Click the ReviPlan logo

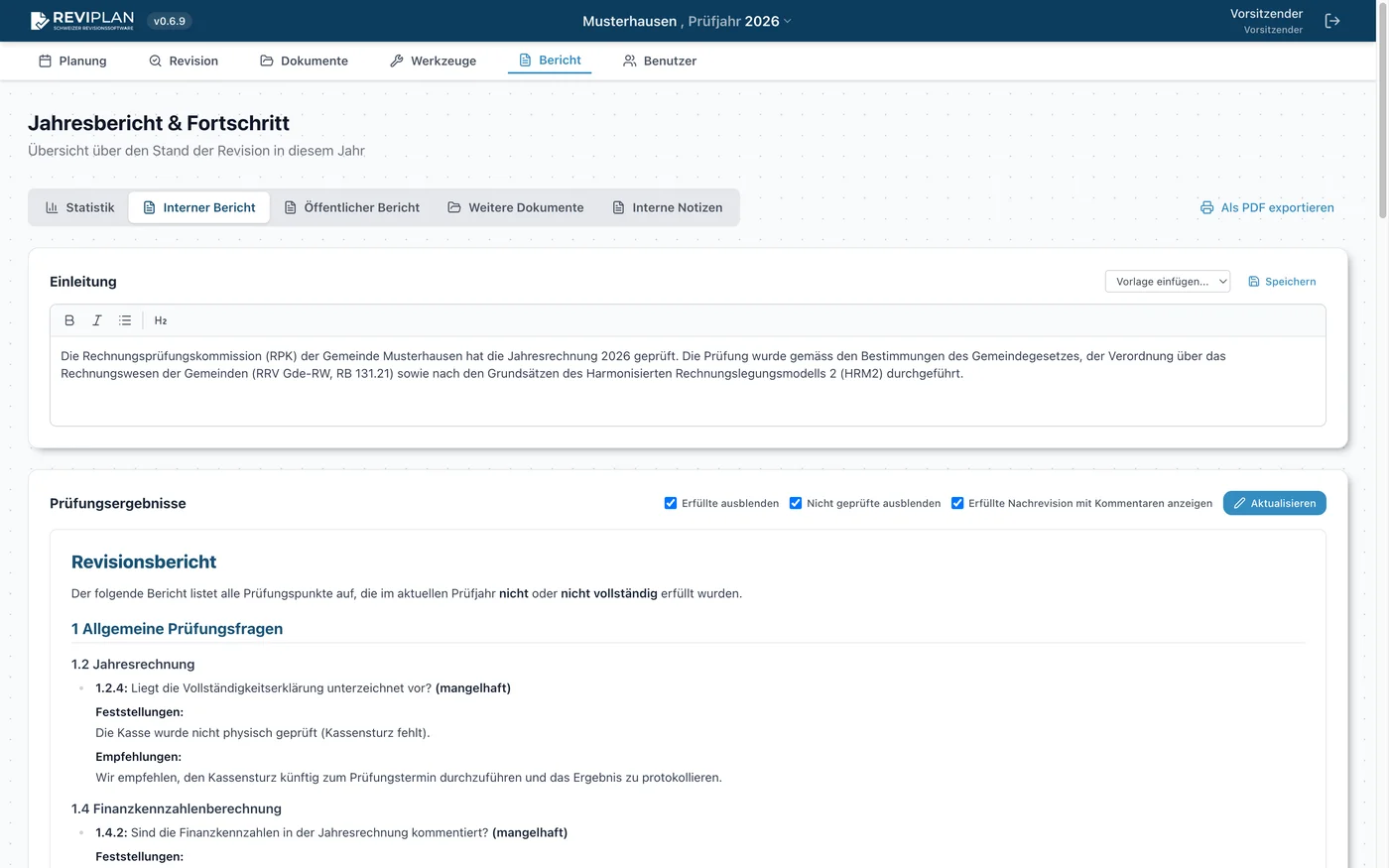click(x=82, y=21)
